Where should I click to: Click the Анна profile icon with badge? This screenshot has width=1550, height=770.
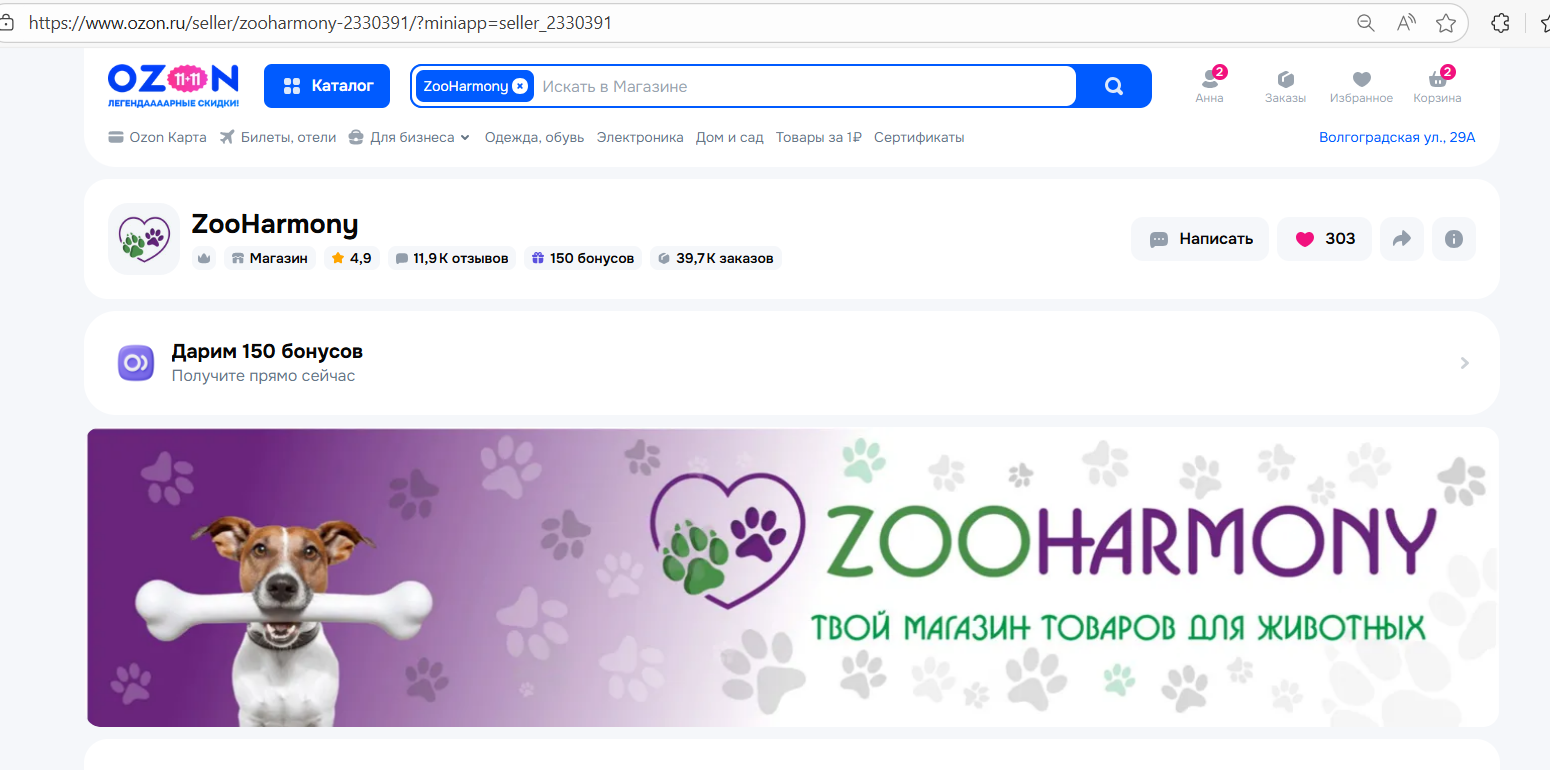(x=1209, y=85)
